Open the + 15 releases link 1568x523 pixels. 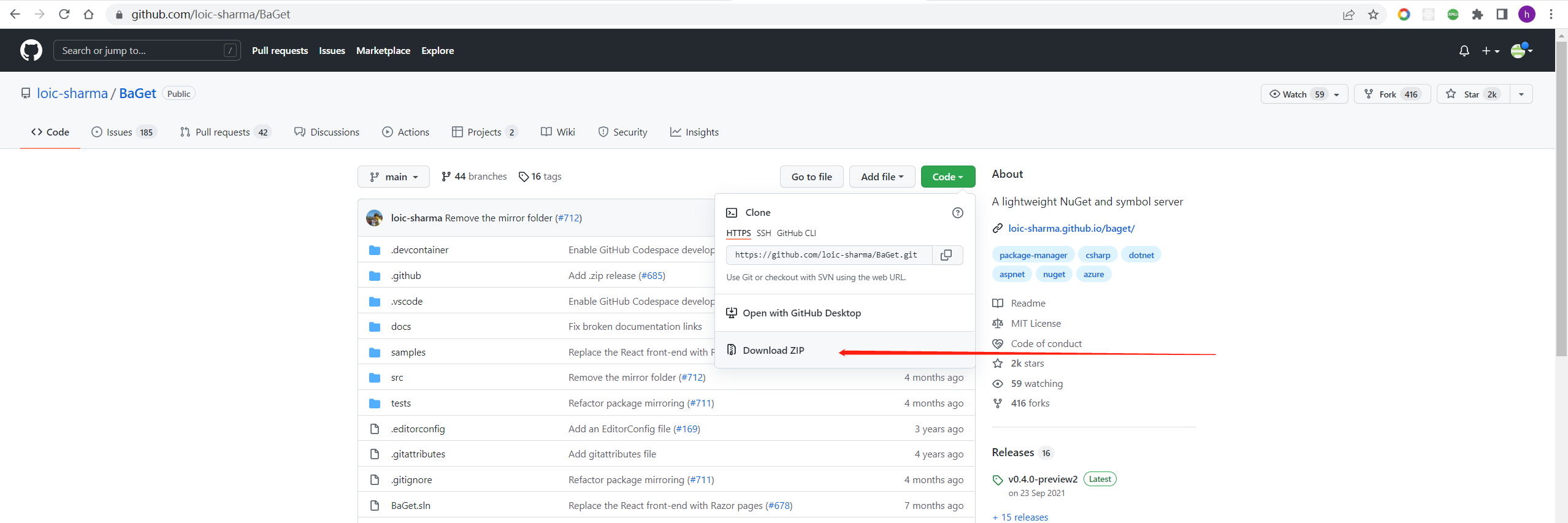pos(1020,517)
